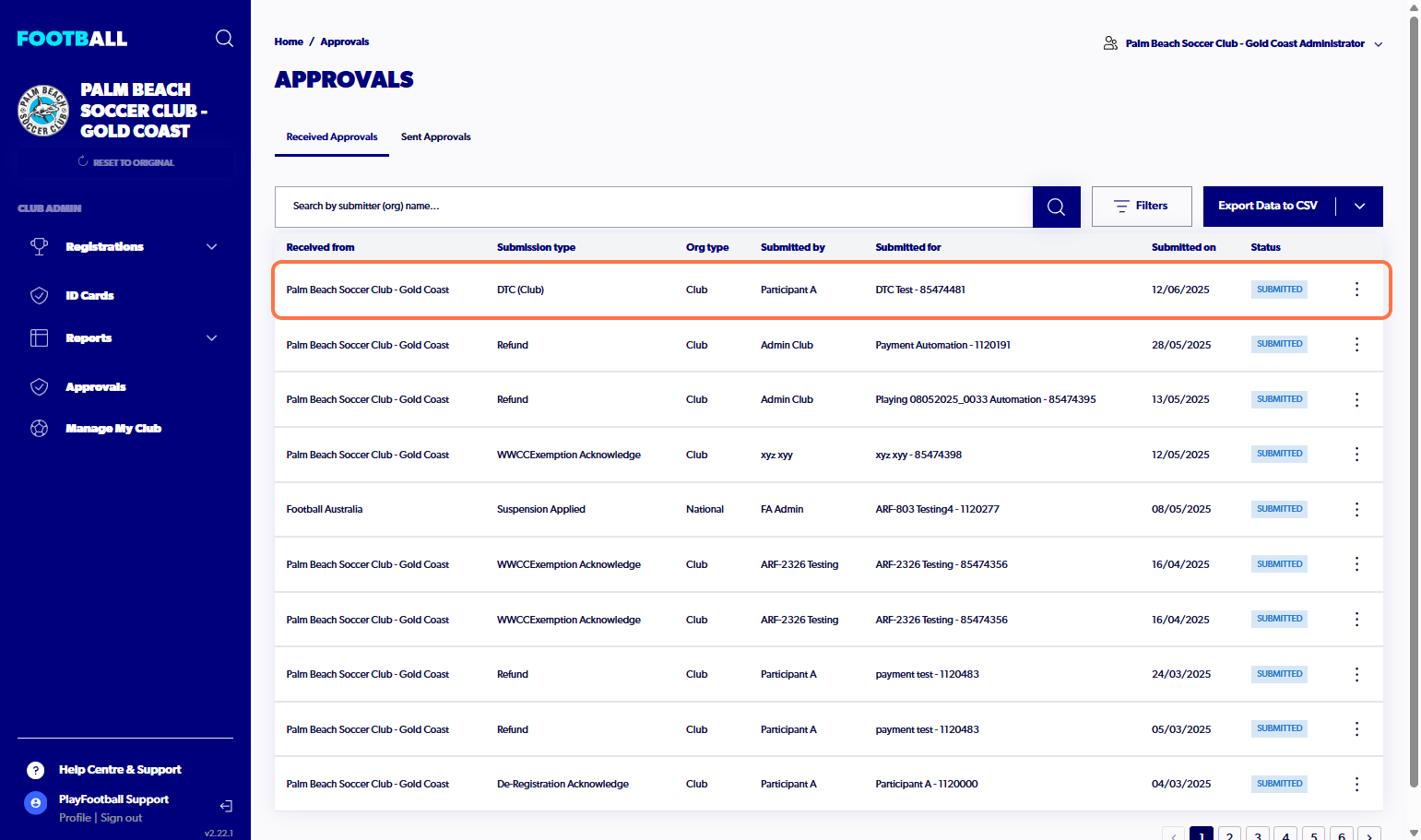
Task: Open Help Centre & Support
Action: coord(120,770)
